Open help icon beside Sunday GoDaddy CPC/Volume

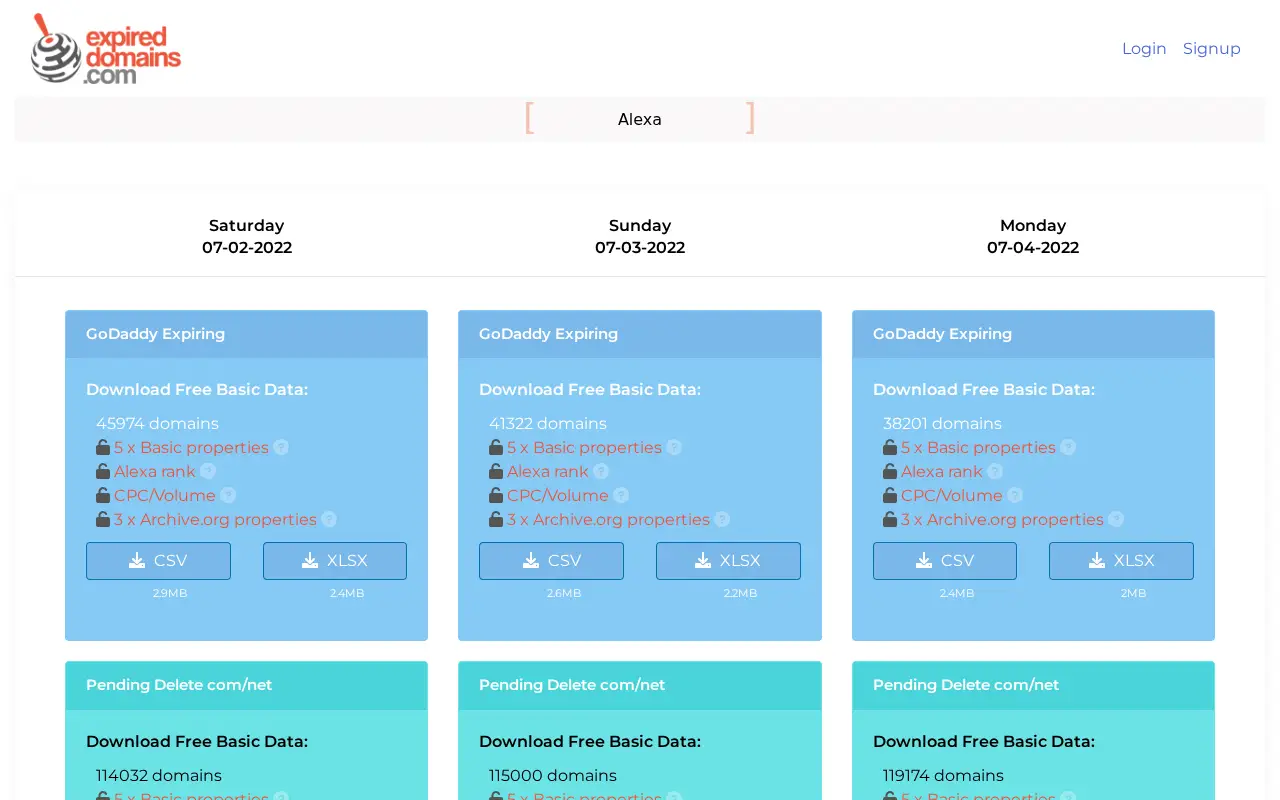[621, 495]
